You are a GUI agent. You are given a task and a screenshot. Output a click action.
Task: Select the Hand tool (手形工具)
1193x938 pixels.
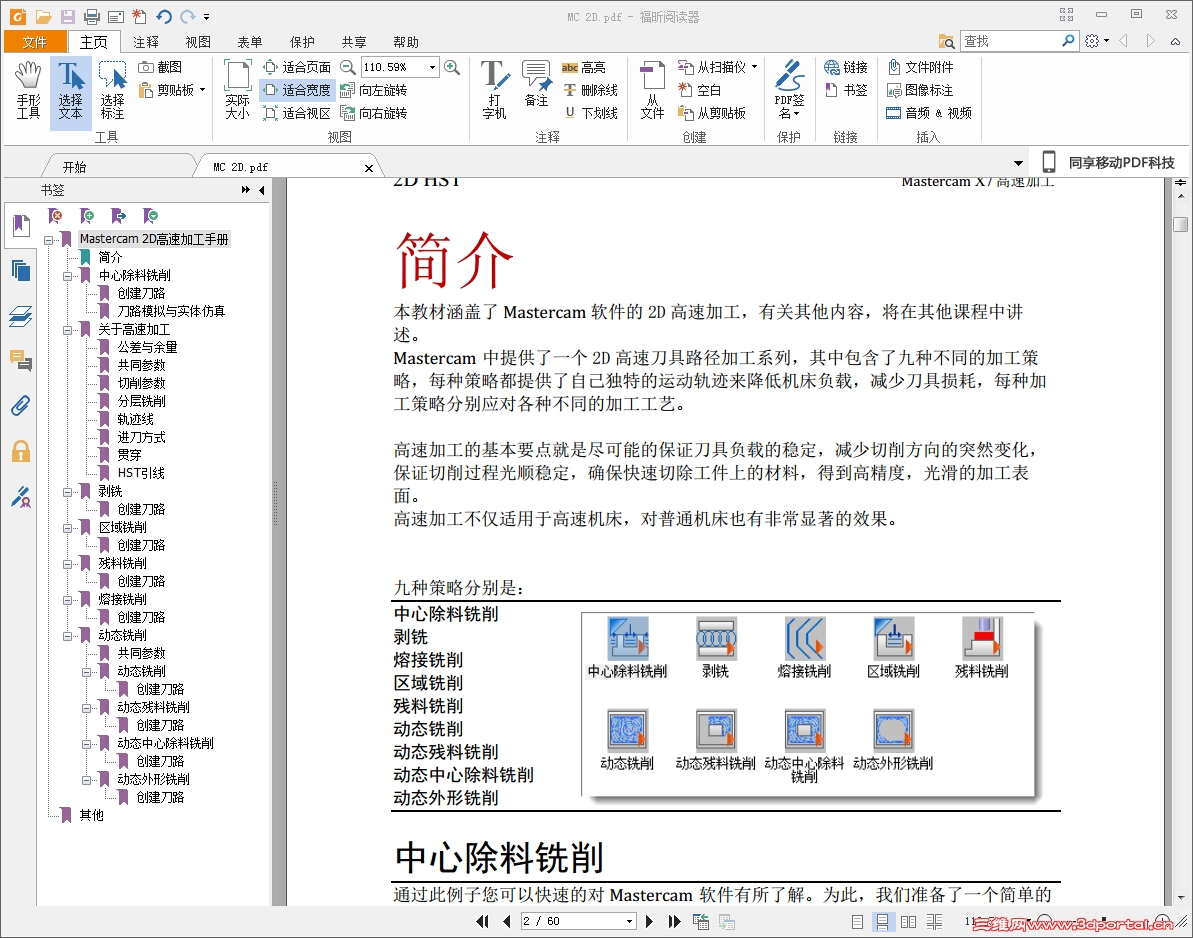[x=28, y=91]
